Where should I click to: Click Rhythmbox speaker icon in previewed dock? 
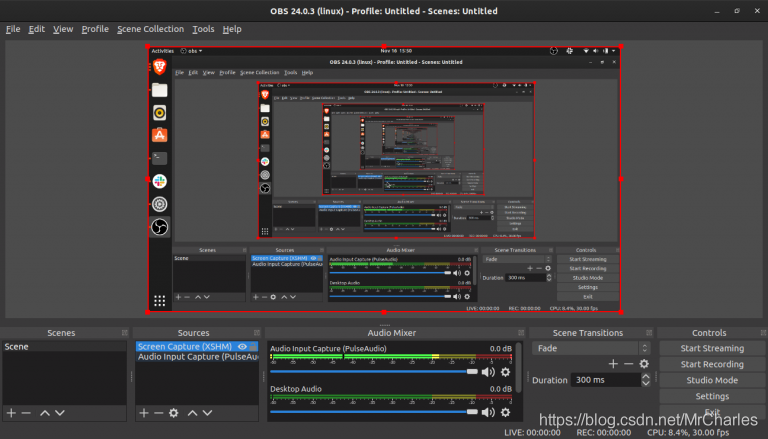(x=159, y=113)
